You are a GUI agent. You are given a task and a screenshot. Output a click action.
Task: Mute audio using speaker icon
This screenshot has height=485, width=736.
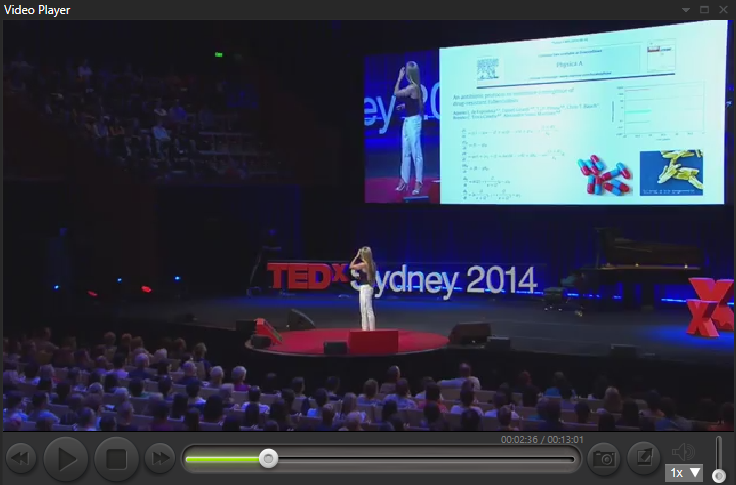click(684, 452)
